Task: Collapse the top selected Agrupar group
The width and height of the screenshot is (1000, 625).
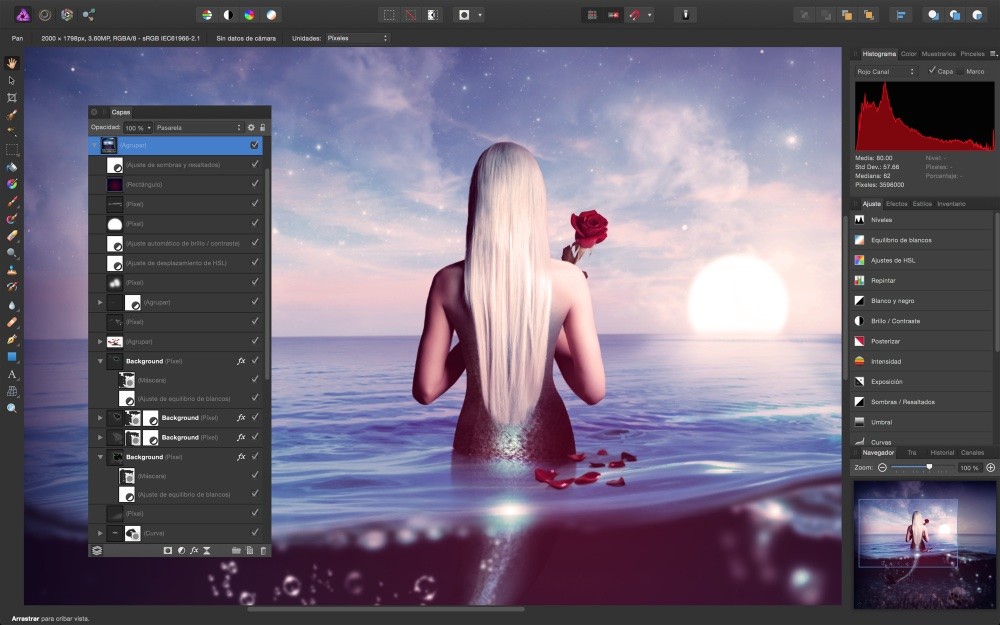Action: tap(94, 145)
